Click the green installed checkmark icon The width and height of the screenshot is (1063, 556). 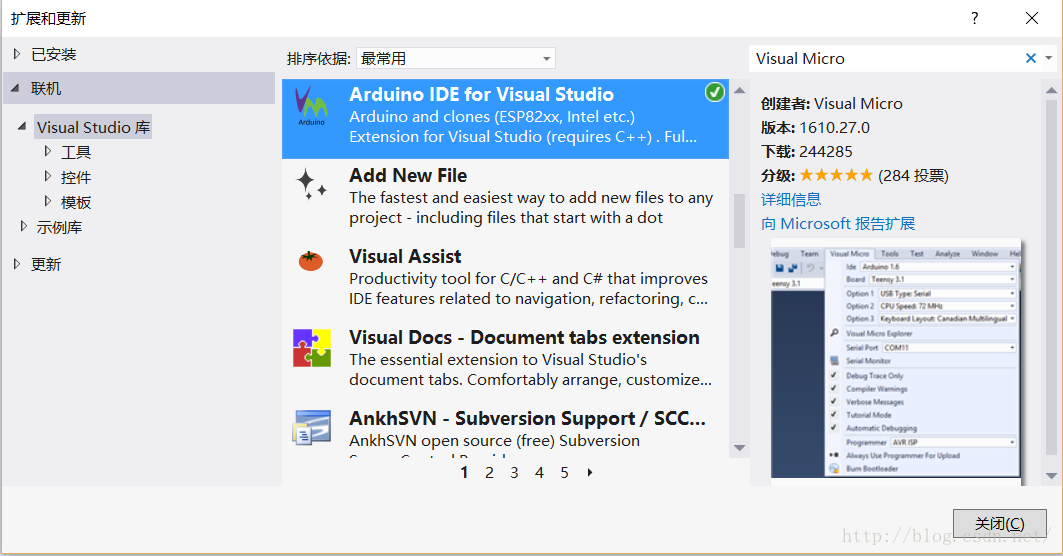pyautogui.click(x=715, y=92)
